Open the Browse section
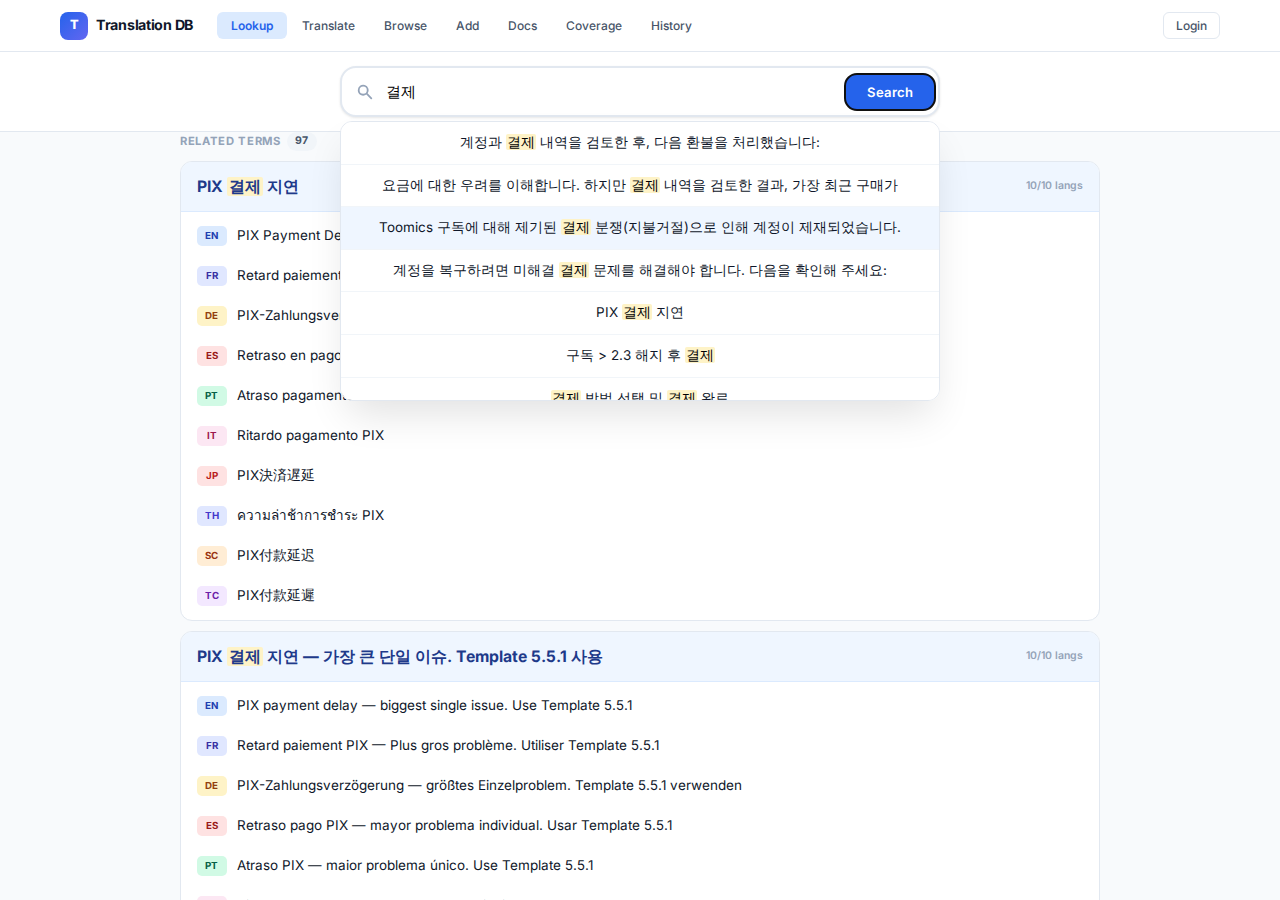This screenshot has width=1280, height=900. [x=405, y=25]
